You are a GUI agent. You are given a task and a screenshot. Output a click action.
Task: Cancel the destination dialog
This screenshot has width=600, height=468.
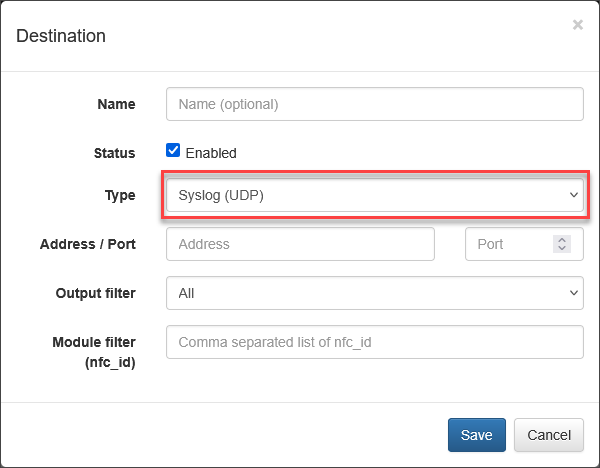[549, 435]
